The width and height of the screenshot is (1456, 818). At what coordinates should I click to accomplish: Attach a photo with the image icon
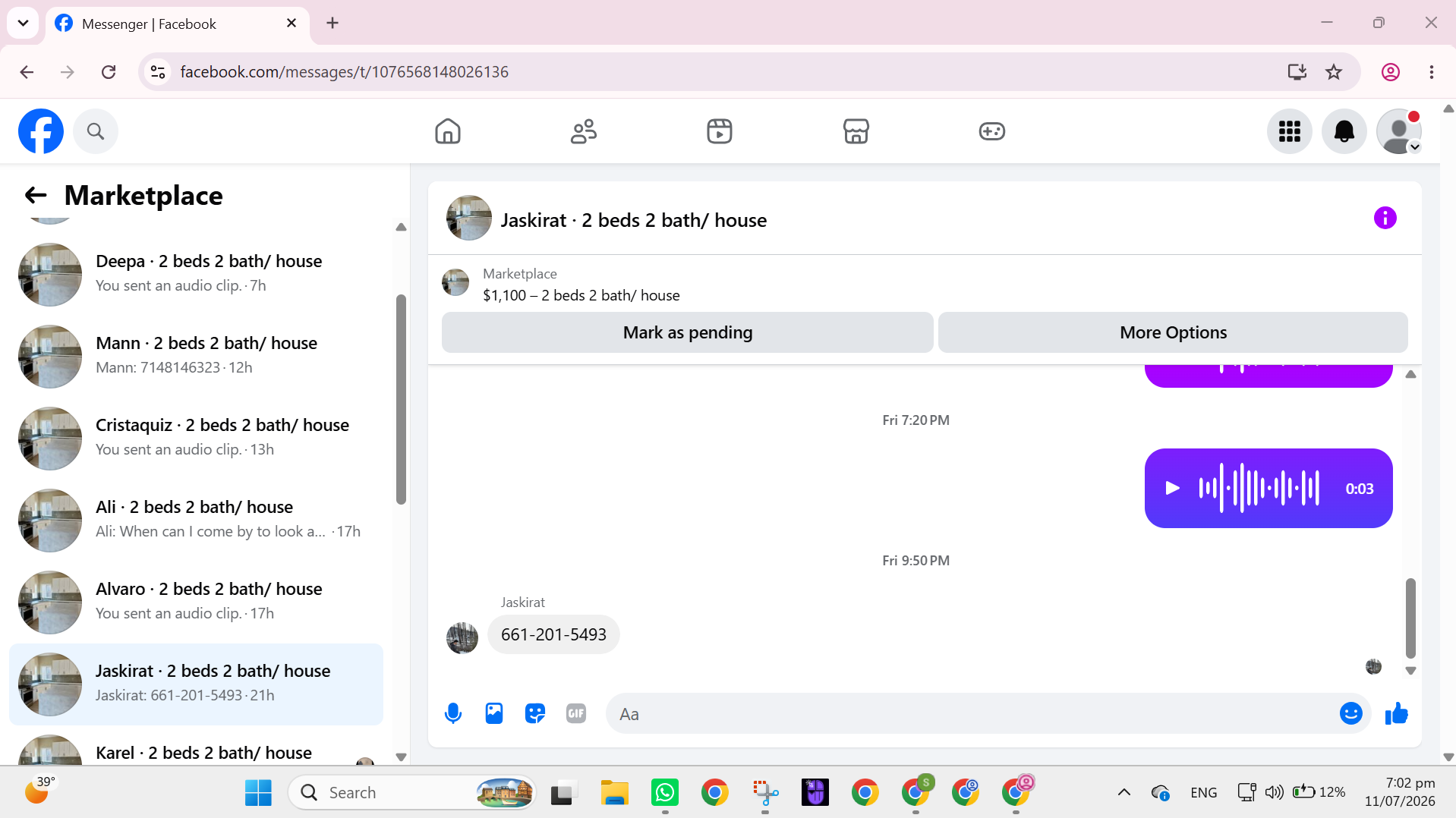(x=494, y=713)
